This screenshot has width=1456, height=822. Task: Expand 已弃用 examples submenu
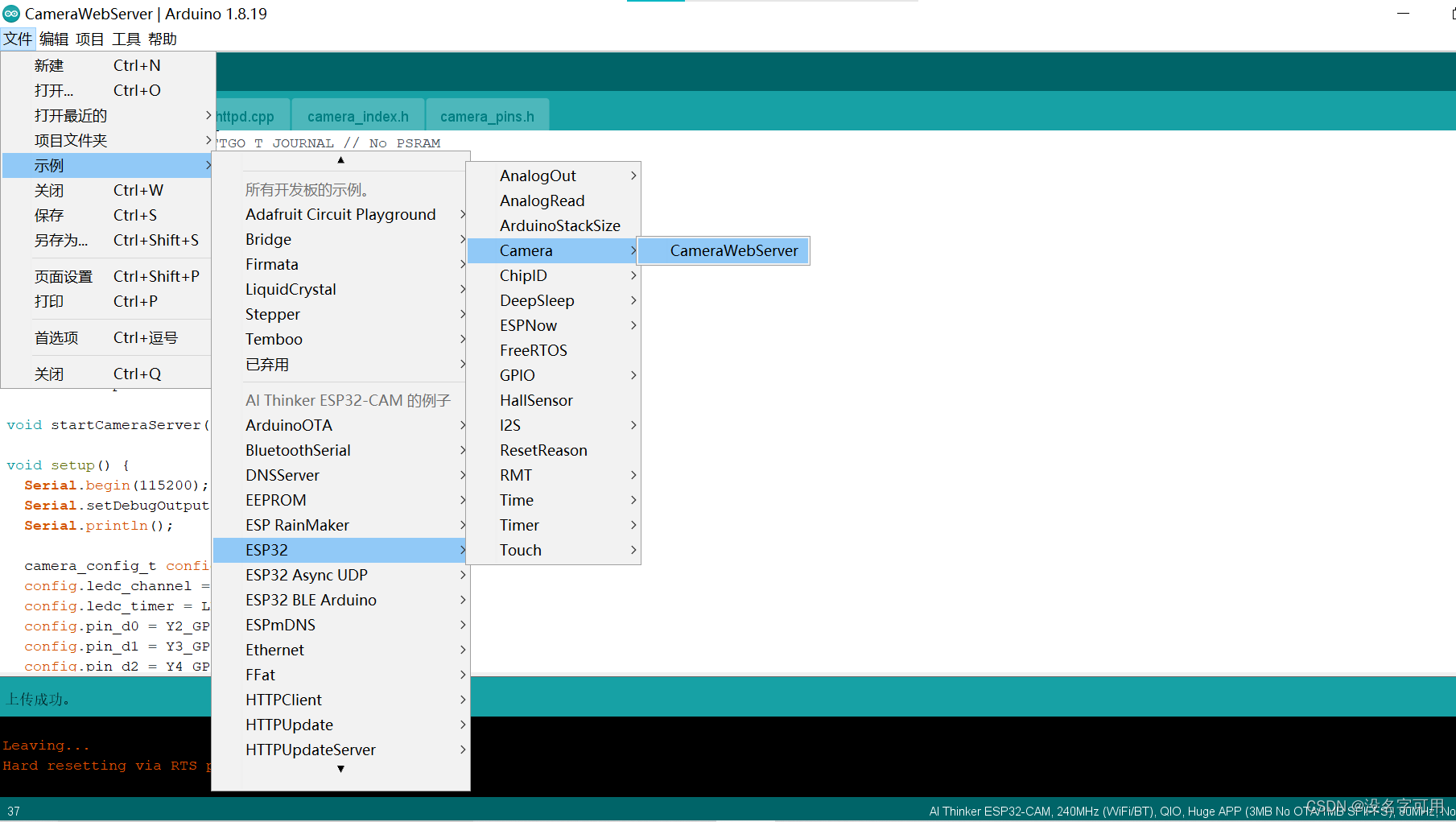341,364
